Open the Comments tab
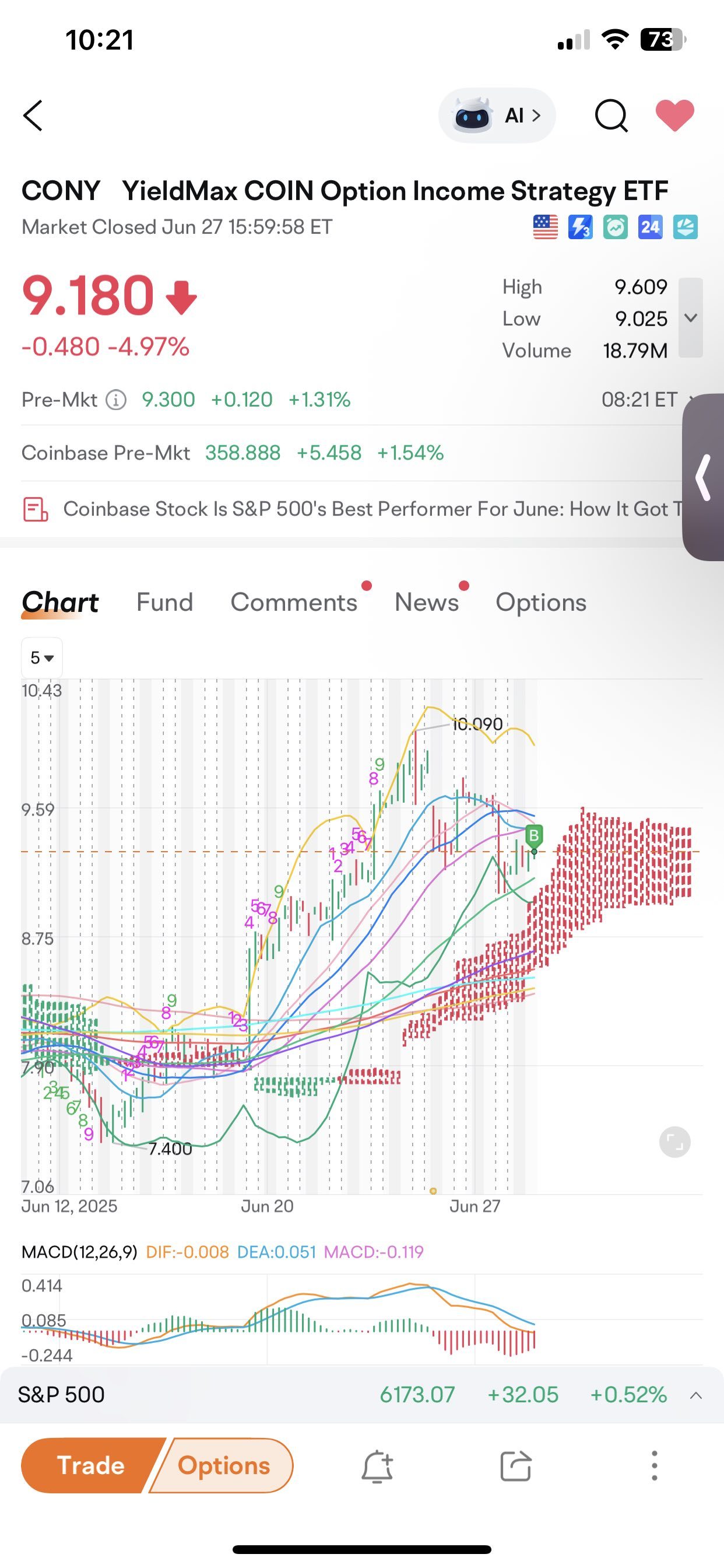This screenshot has width=724, height=1568. [x=294, y=602]
